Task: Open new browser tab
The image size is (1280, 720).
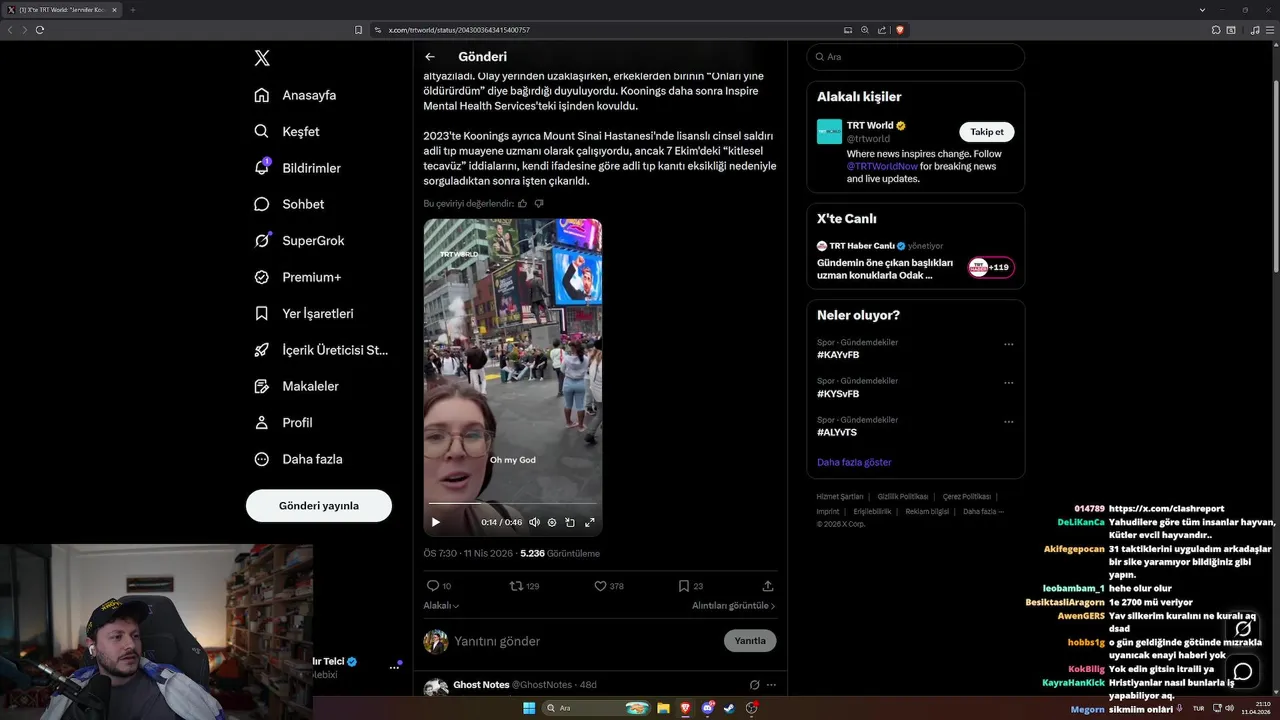Action: click(x=132, y=10)
